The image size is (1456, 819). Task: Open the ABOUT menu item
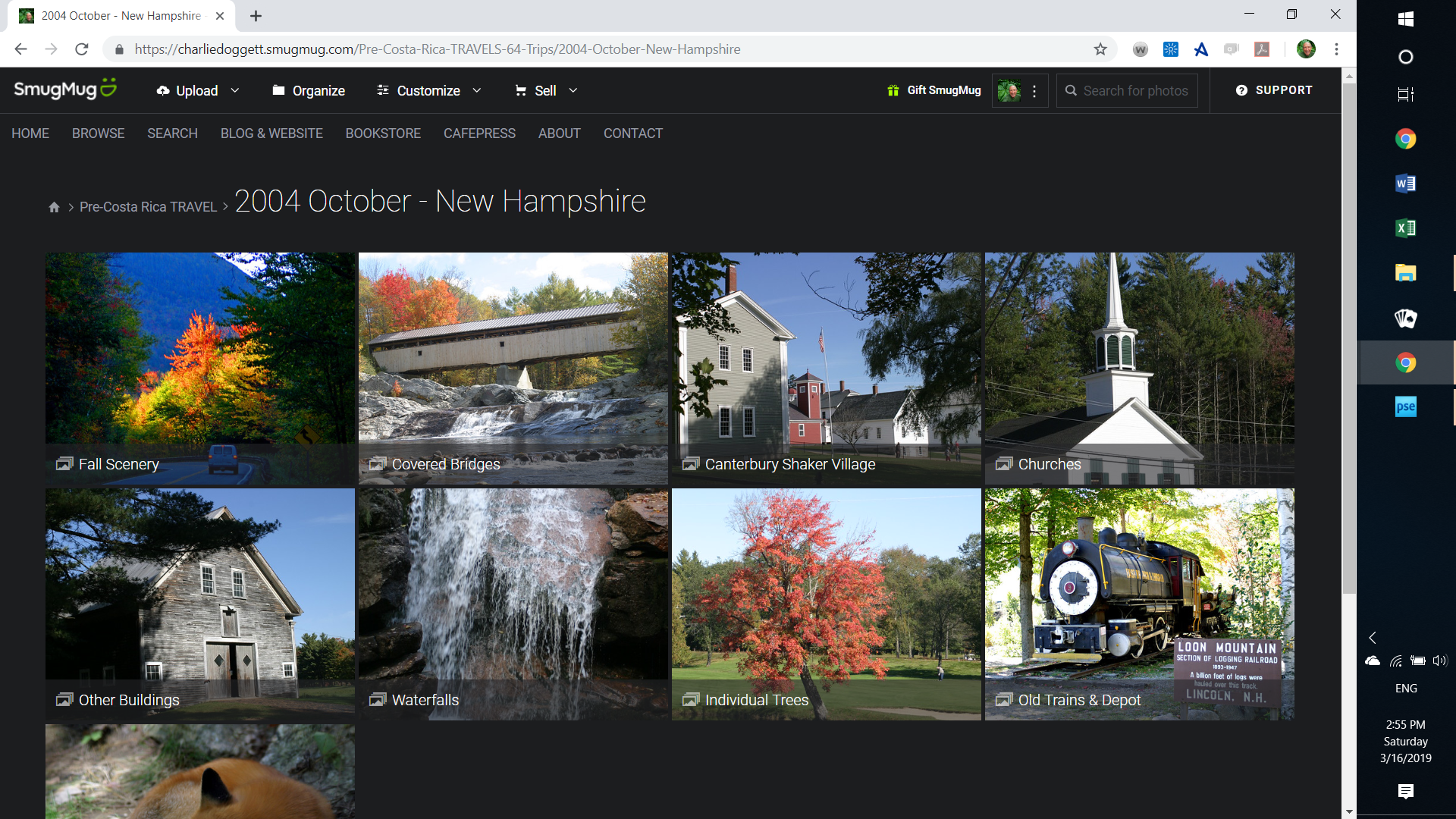[x=560, y=133]
